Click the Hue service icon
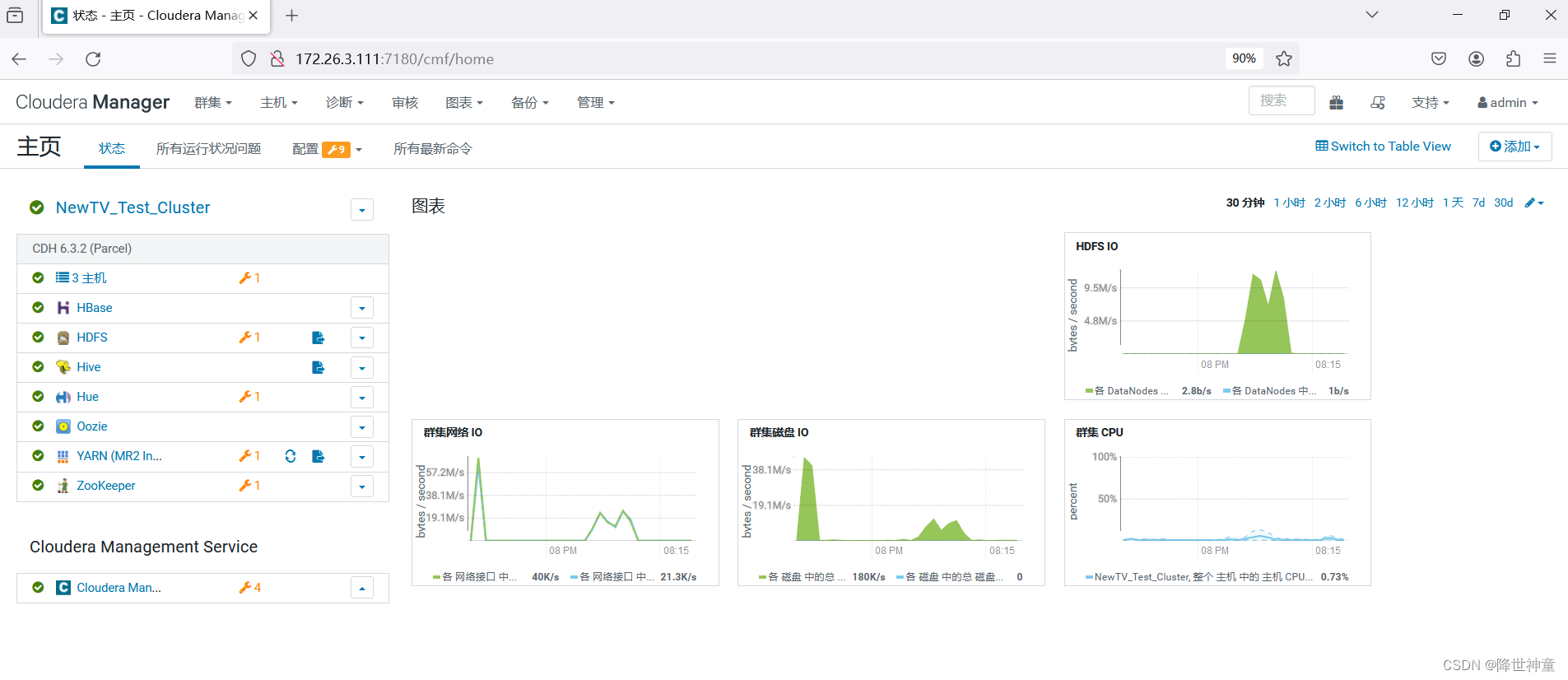 63,397
